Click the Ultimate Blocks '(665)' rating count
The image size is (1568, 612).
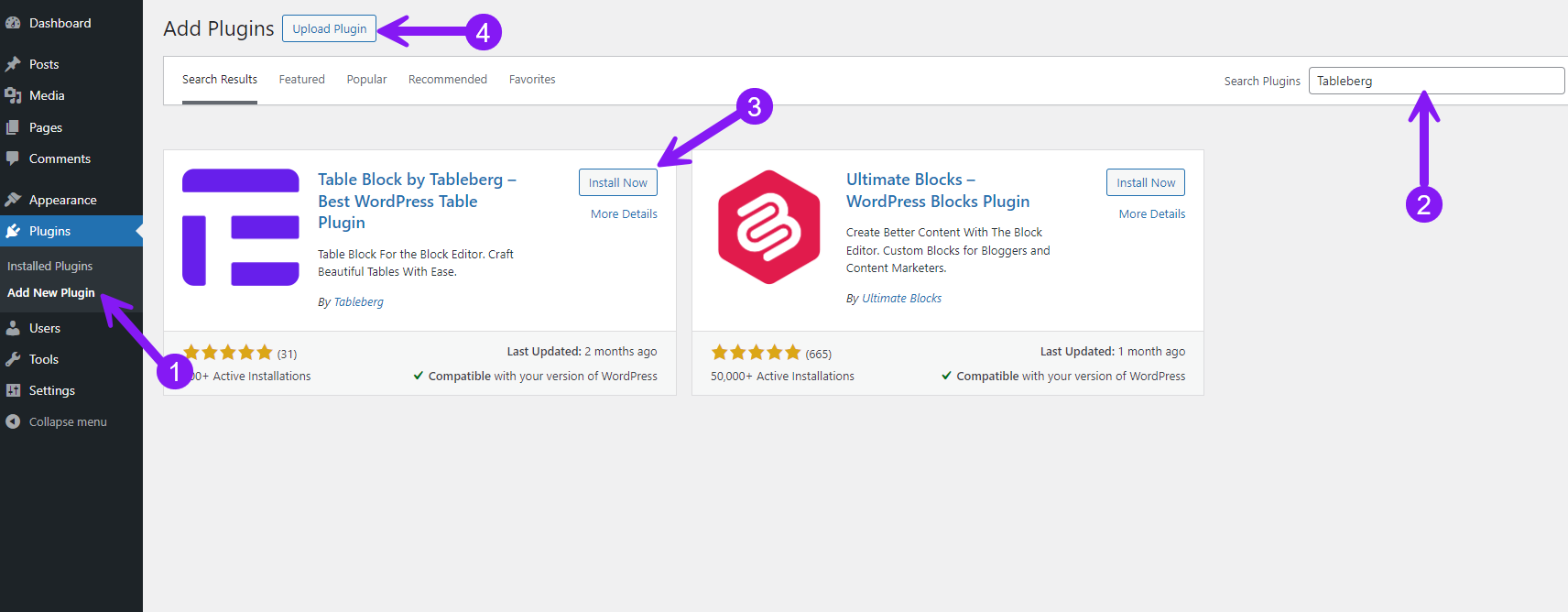pos(819,354)
